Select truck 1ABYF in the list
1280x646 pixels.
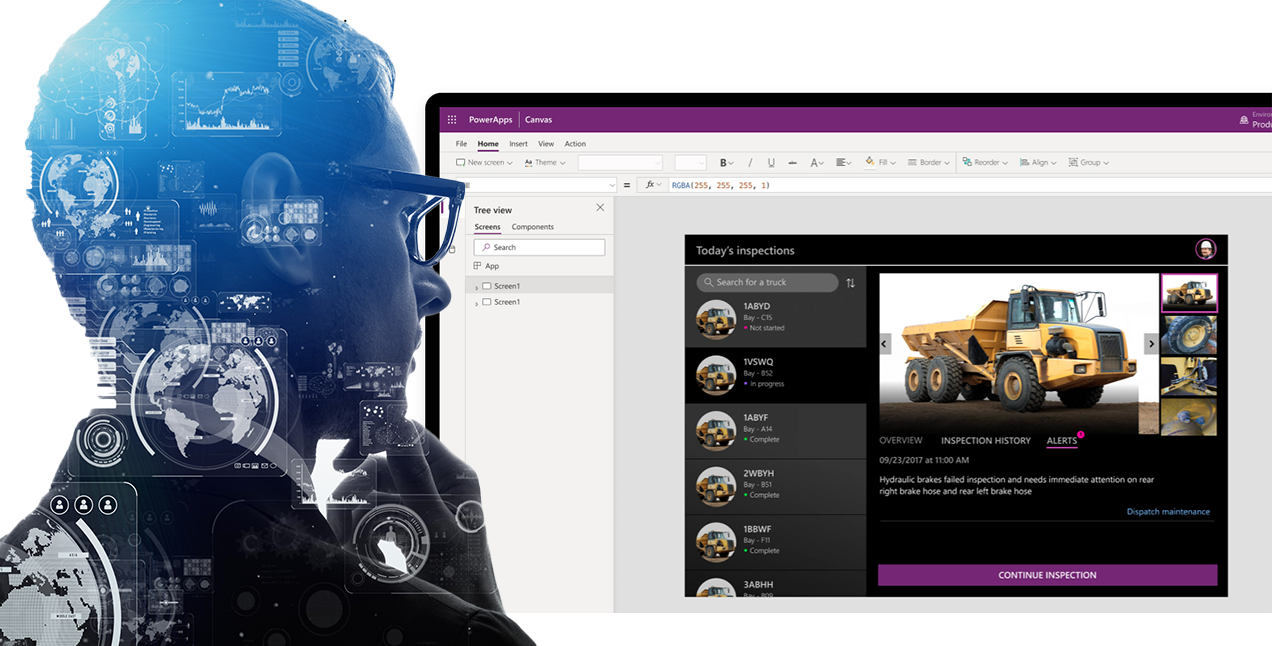(775, 431)
